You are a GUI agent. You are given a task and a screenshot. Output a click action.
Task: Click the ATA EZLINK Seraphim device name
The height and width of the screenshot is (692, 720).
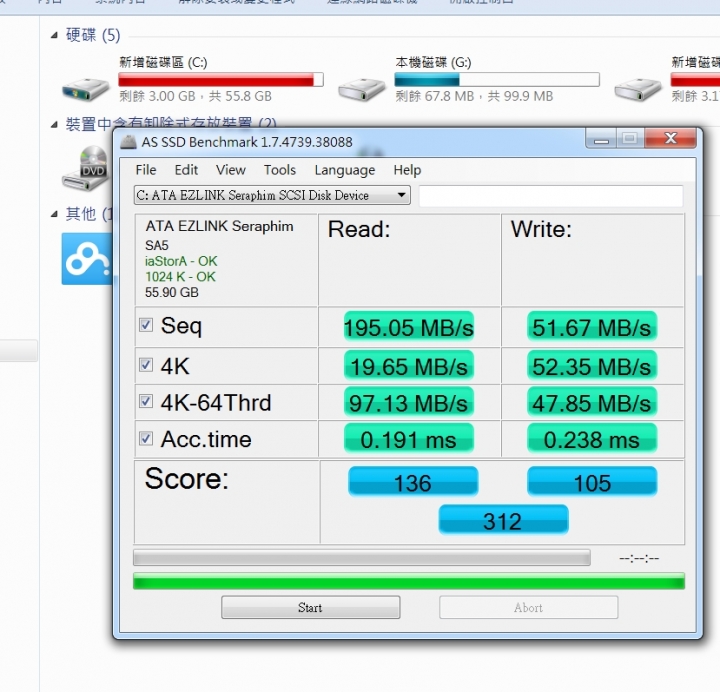pyautogui.click(x=219, y=226)
